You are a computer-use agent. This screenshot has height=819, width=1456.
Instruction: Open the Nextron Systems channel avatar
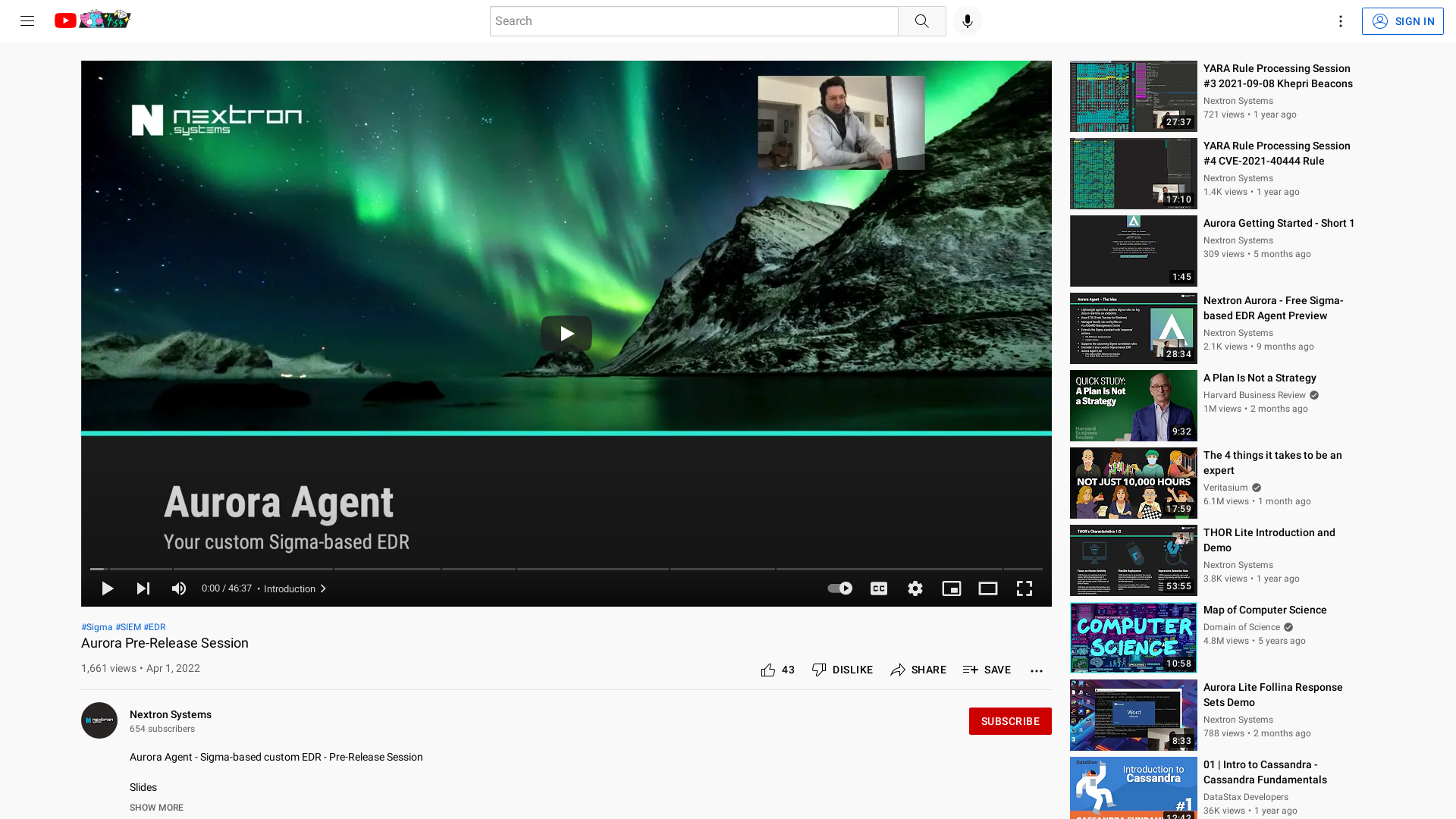pyautogui.click(x=99, y=720)
